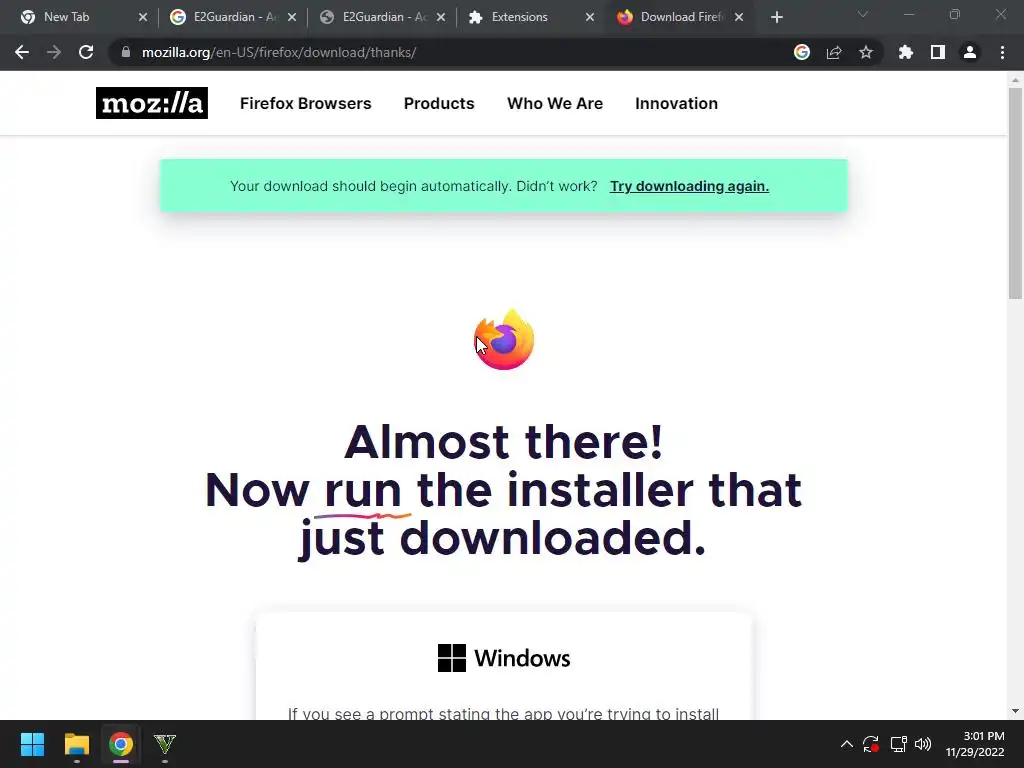Open the Extensions puzzle icon
Viewport: 1024px width, 768px height.
(906, 52)
